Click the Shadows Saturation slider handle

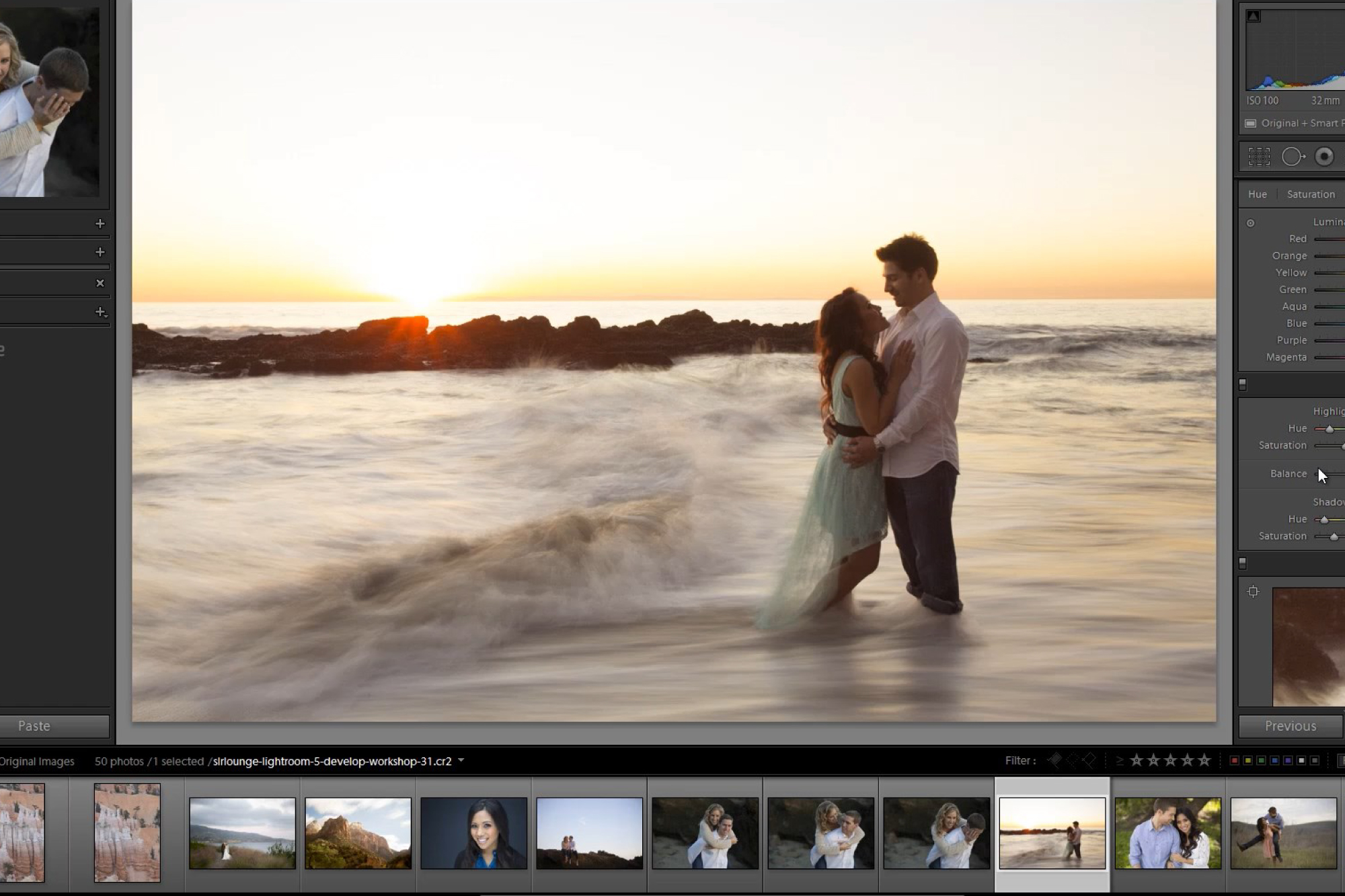1334,536
